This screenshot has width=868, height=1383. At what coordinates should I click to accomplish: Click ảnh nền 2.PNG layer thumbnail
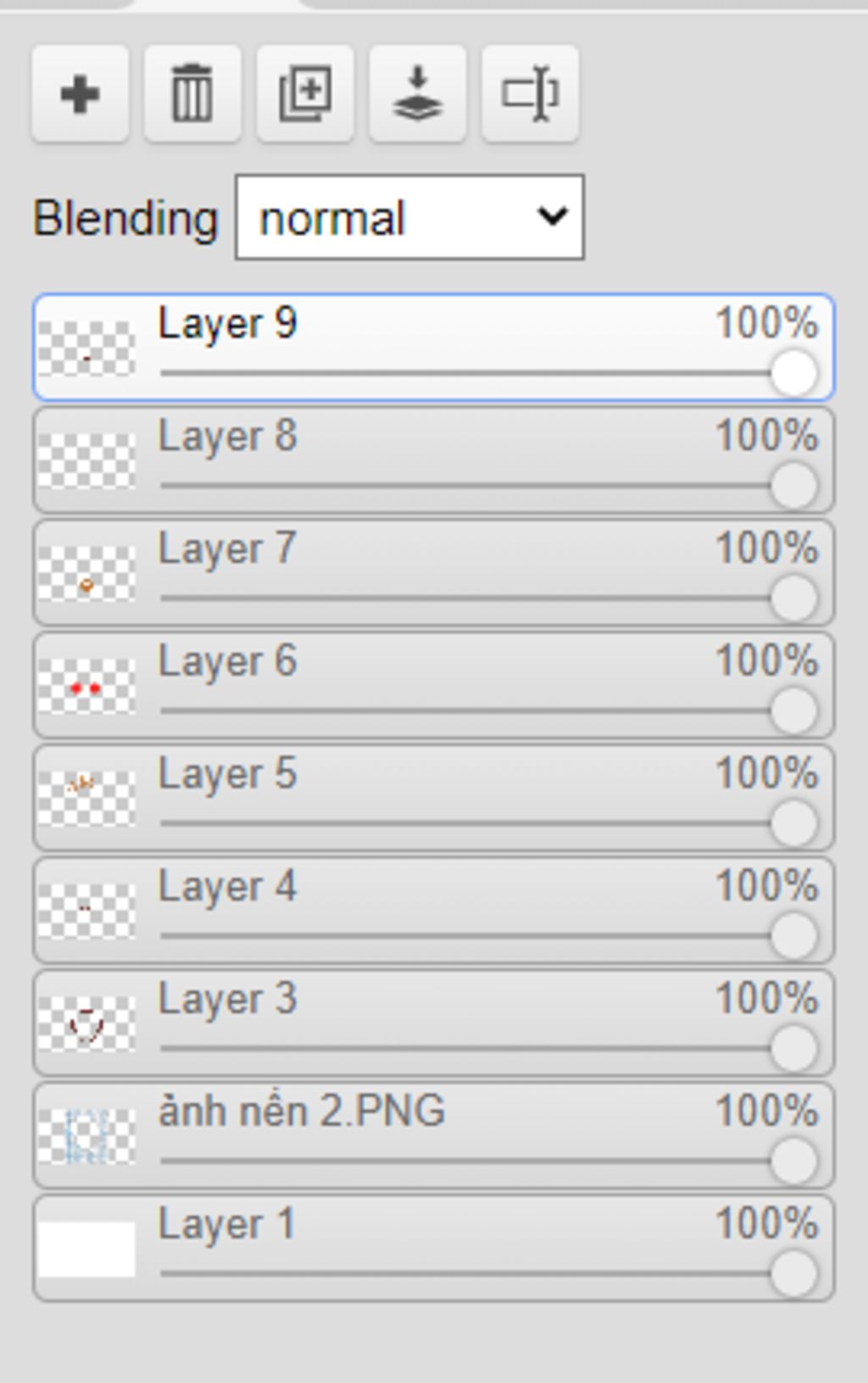click(86, 1136)
